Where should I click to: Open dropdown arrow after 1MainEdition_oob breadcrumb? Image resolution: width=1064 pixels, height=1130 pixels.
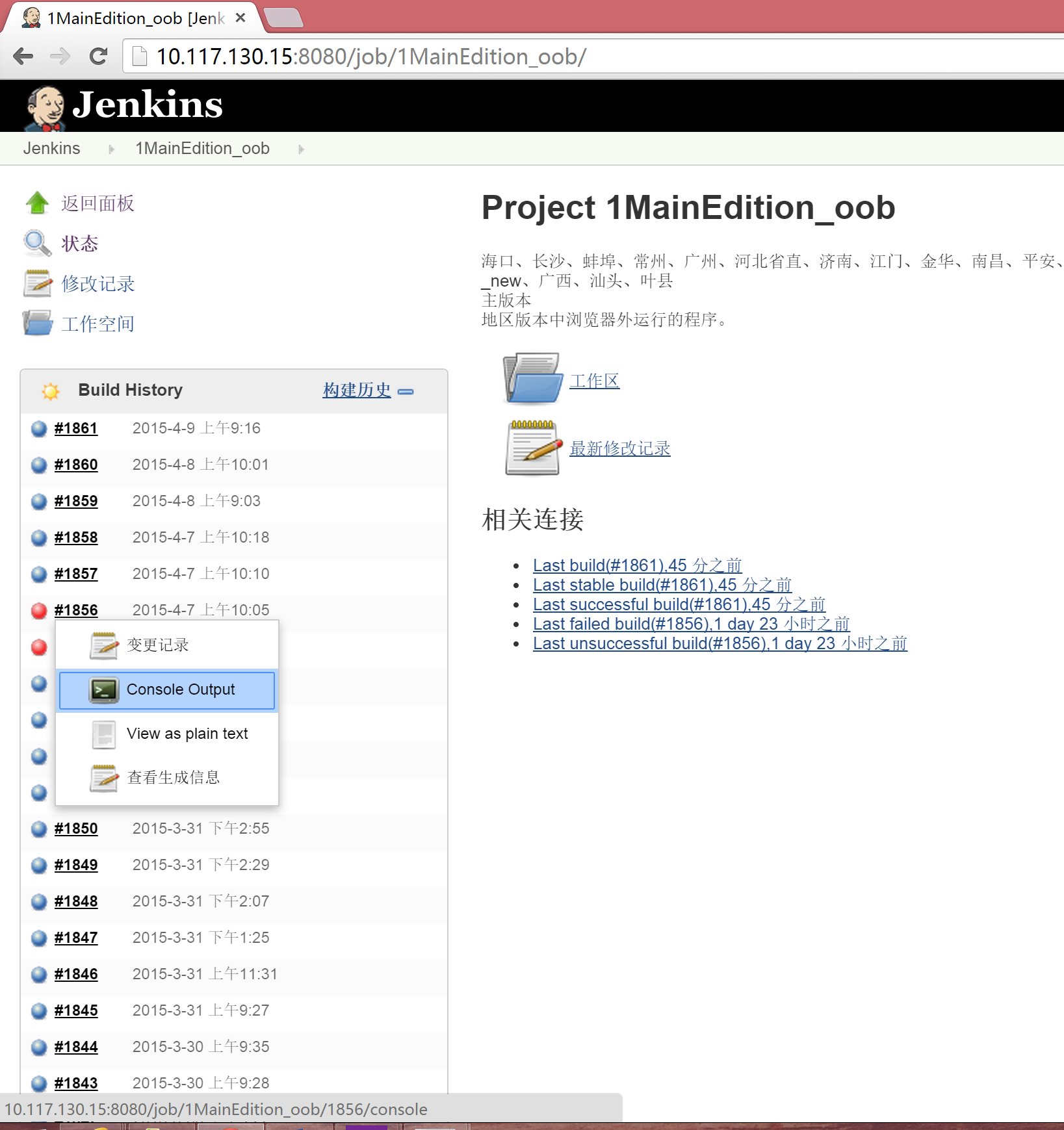pyautogui.click(x=302, y=149)
